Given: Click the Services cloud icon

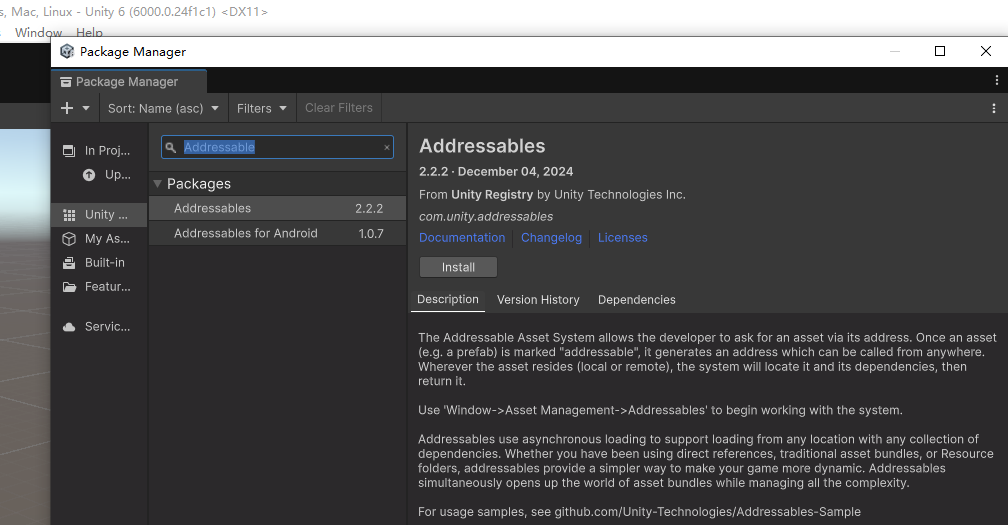Looking at the screenshot, I should click(x=69, y=327).
